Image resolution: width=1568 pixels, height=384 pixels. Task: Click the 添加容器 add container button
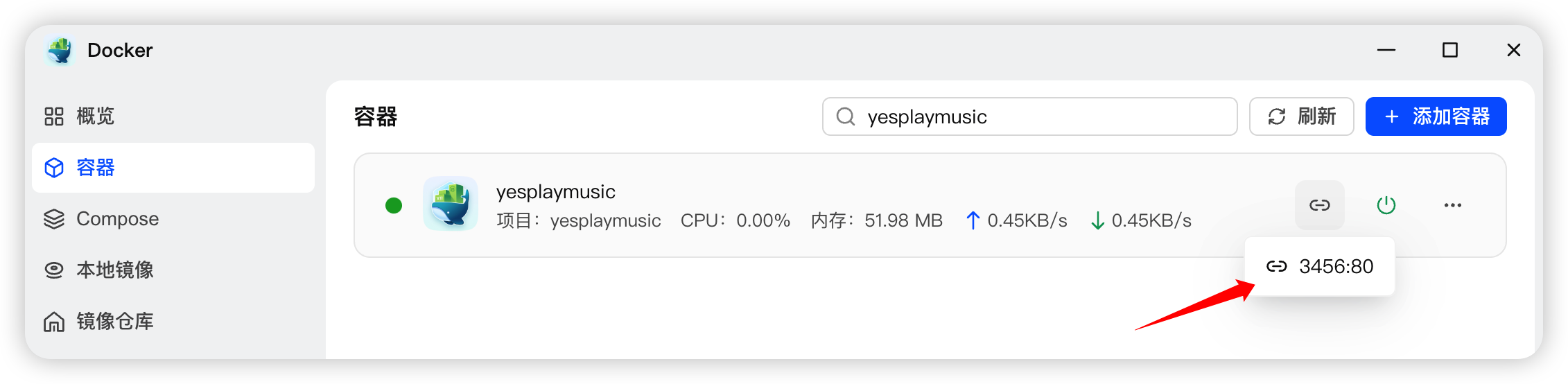[1436, 116]
